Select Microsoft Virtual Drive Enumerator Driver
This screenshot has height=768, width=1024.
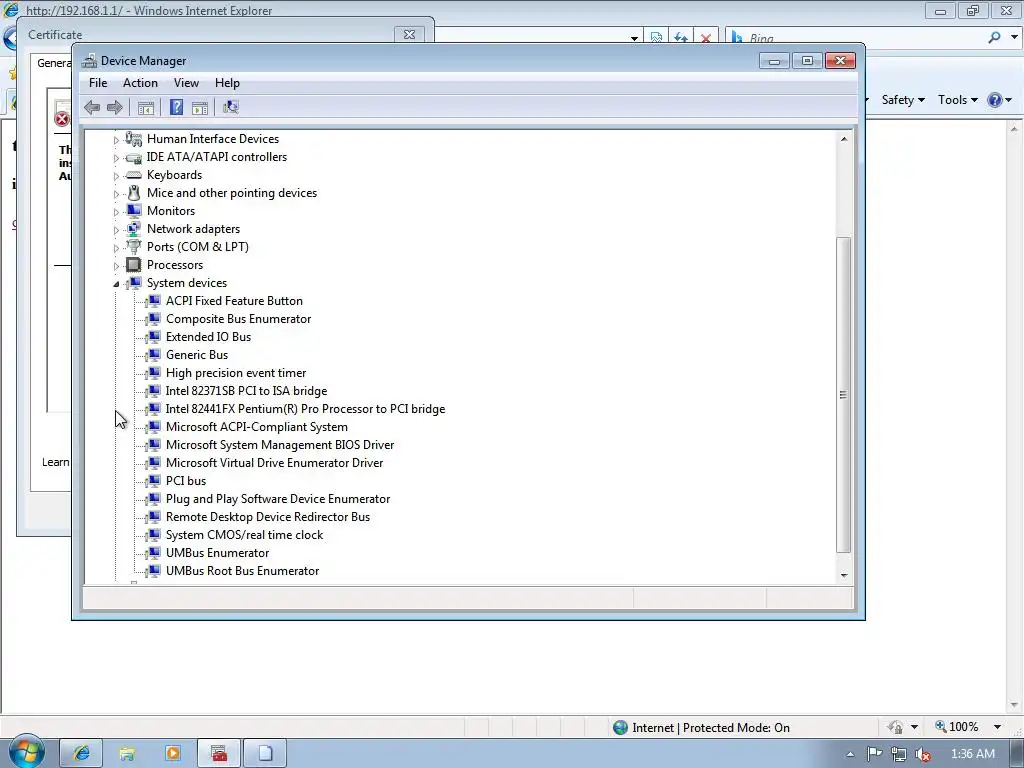coord(274,462)
